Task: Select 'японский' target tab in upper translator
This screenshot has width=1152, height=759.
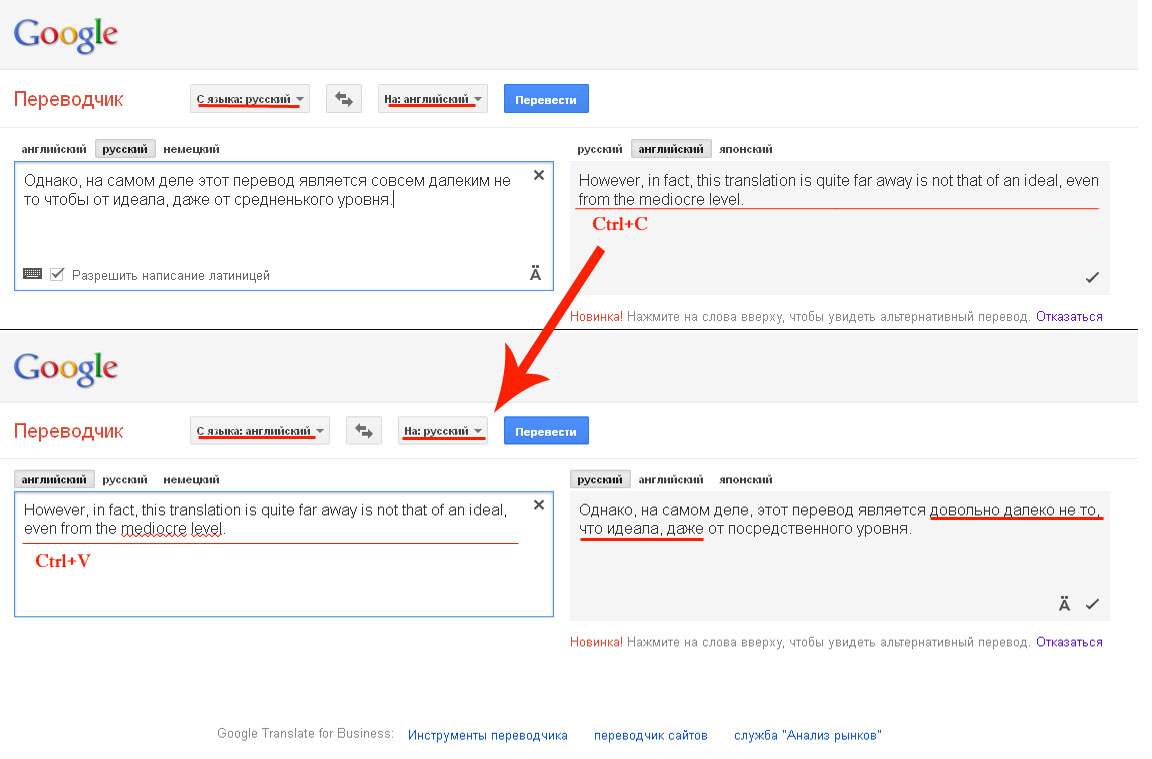Action: point(746,149)
